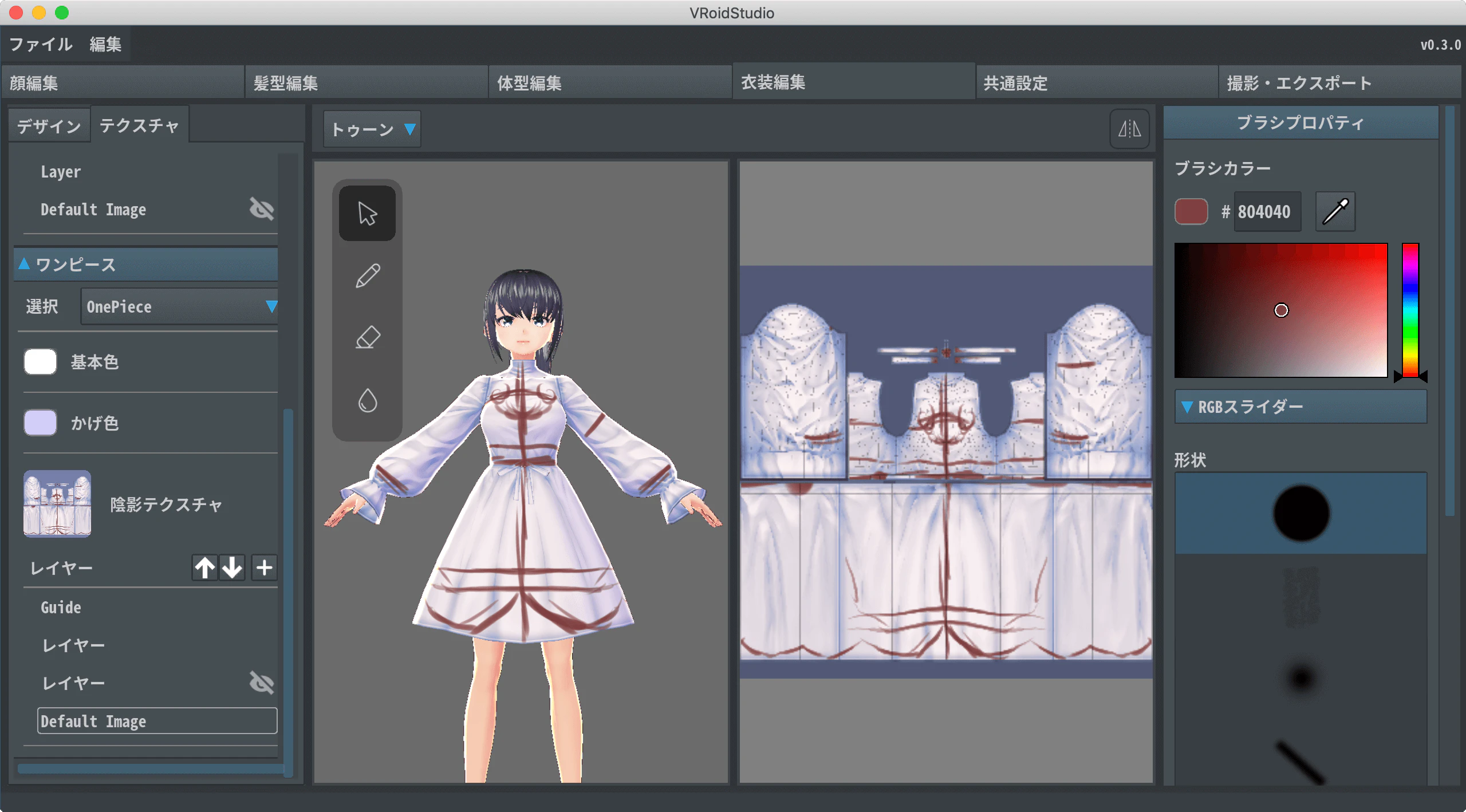This screenshot has width=1466, height=812.
Task: Add a new layer with plus button
Action: (x=264, y=567)
